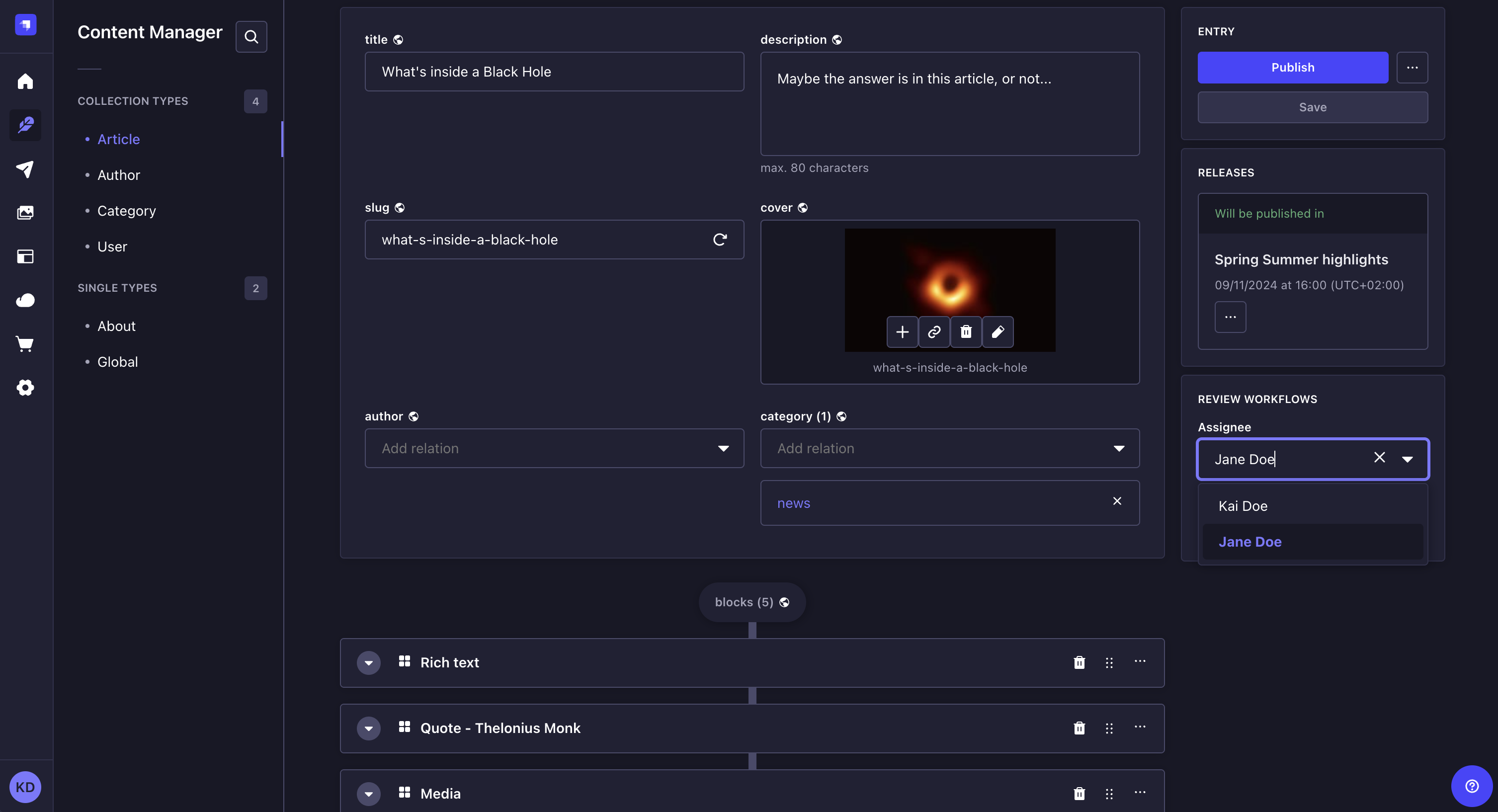Open search with the magnifier icon

point(251,36)
